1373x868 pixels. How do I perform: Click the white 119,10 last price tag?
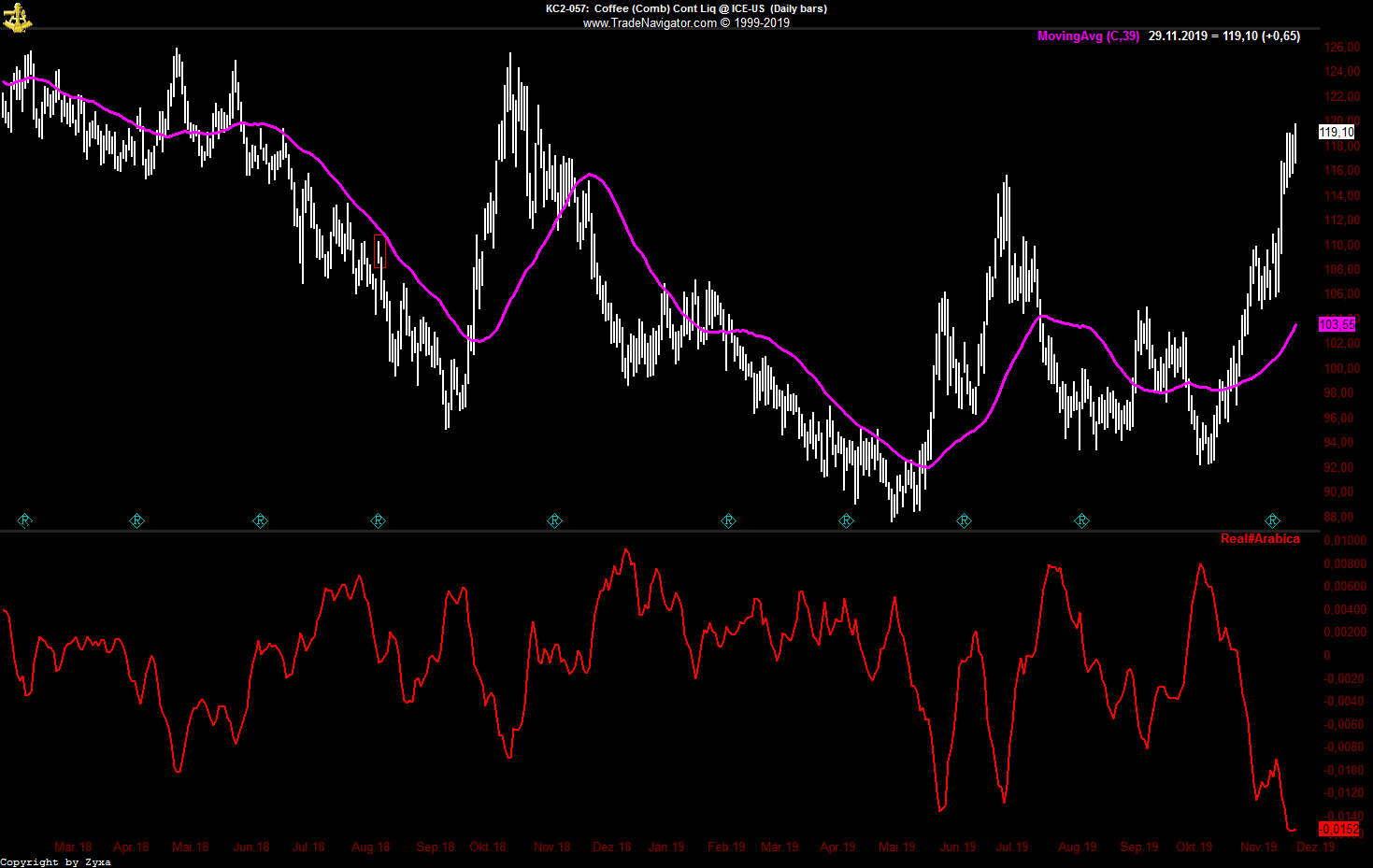1336,133
